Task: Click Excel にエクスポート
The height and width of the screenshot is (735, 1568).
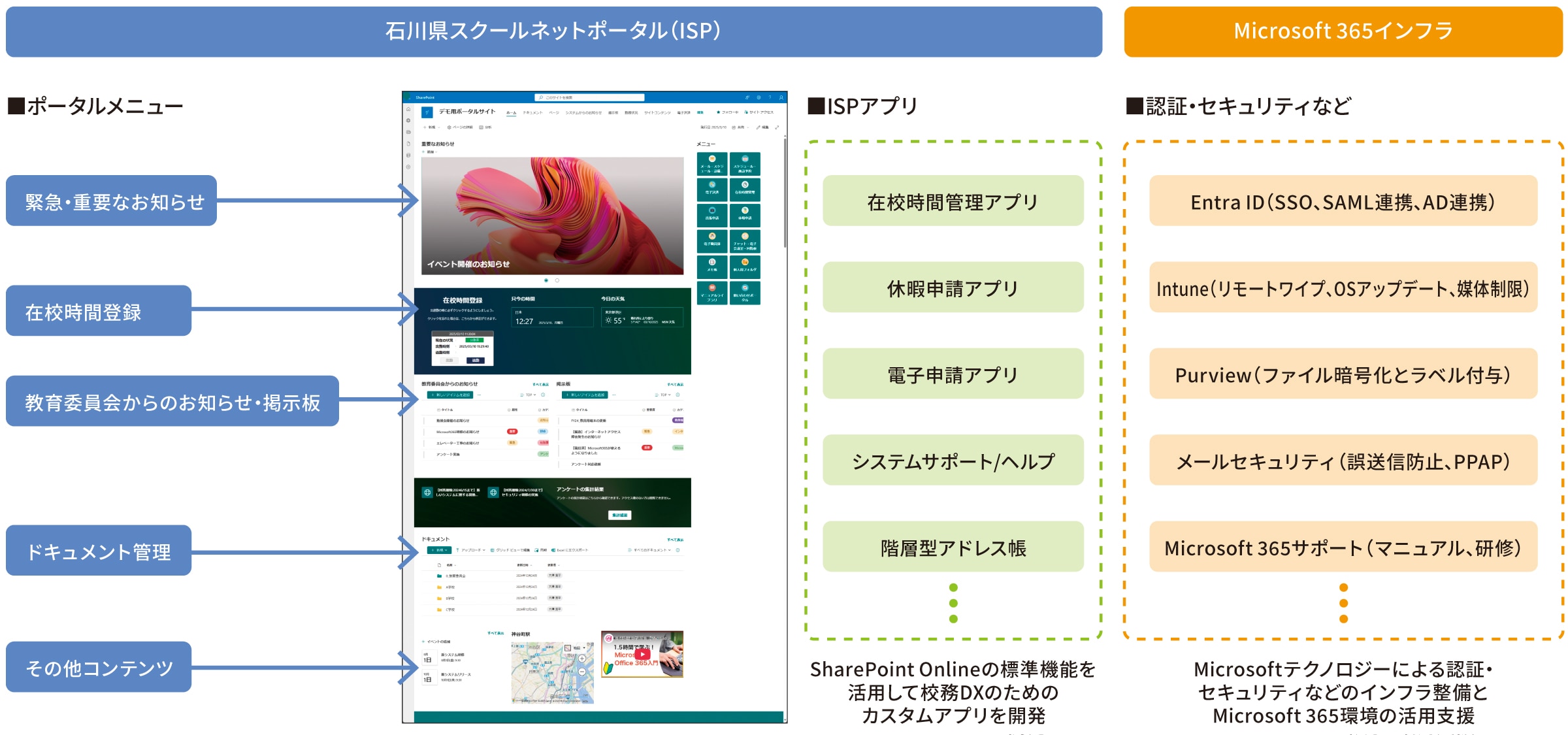Action: [570, 550]
